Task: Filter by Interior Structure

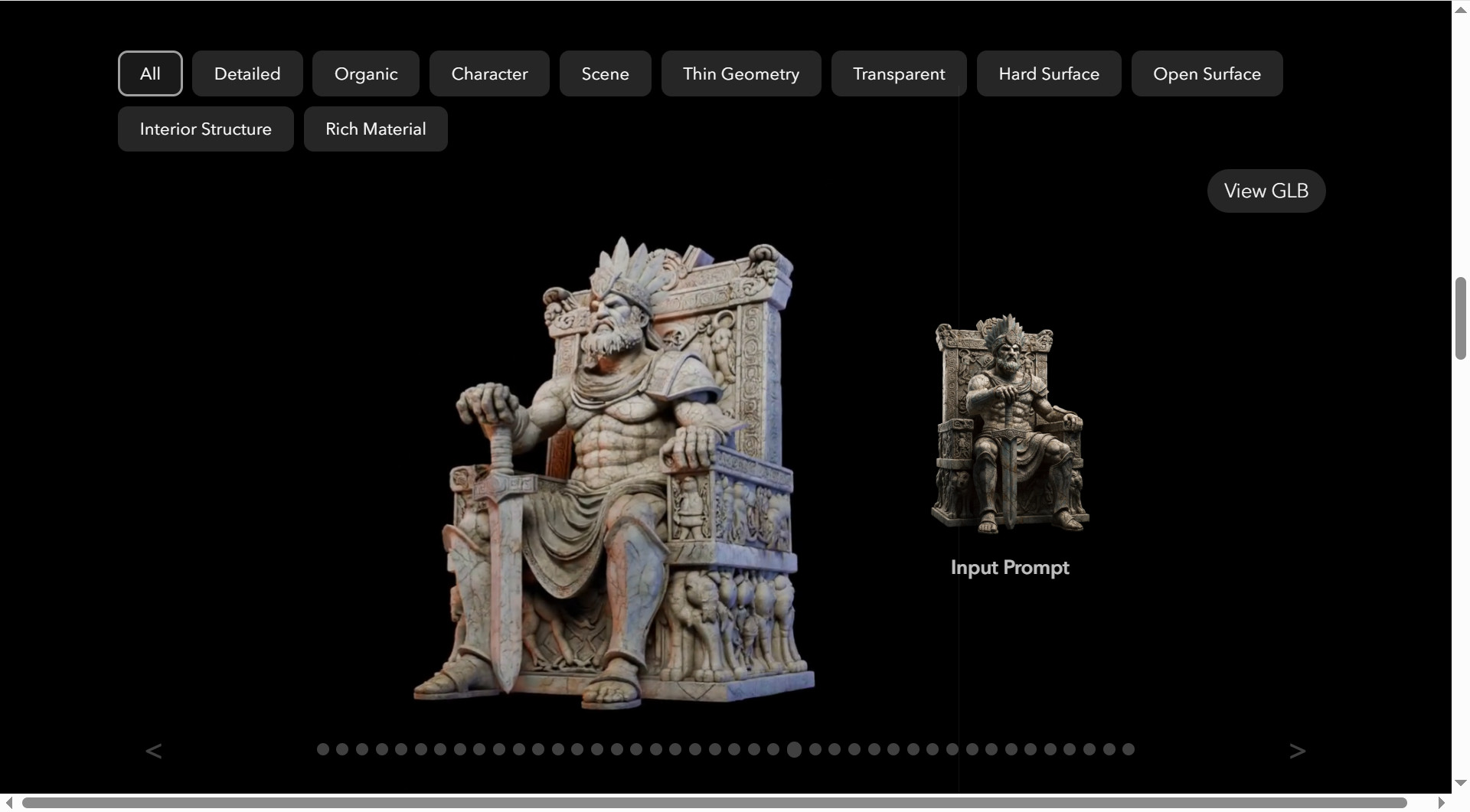Action: tap(205, 129)
